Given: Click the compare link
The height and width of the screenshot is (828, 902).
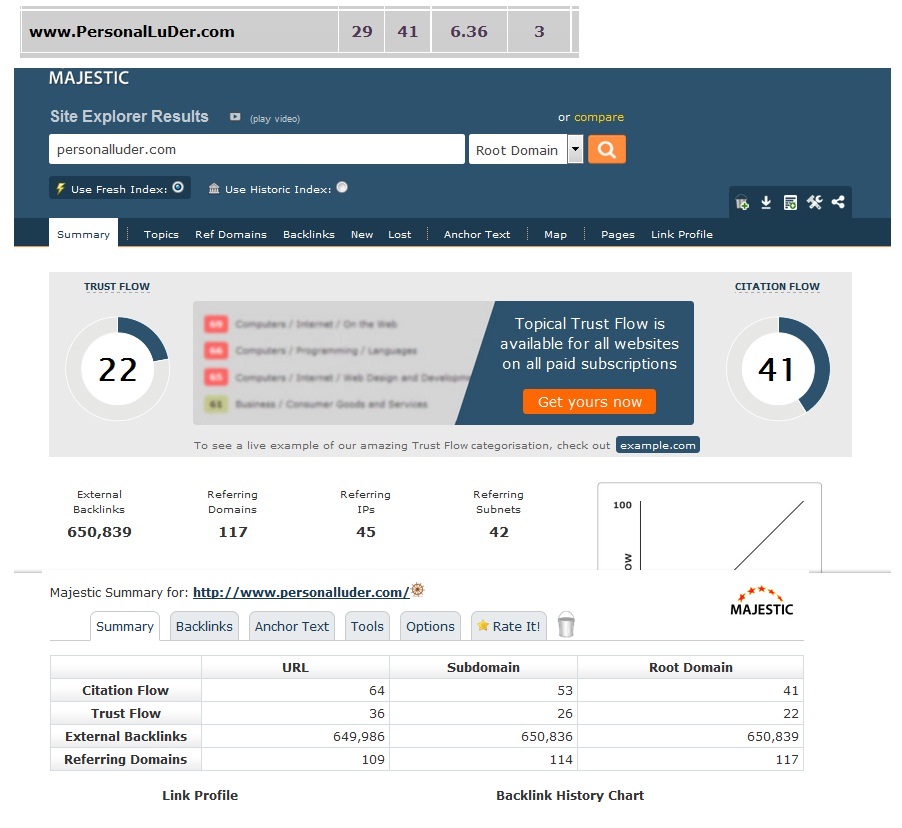Looking at the screenshot, I should [x=598, y=117].
